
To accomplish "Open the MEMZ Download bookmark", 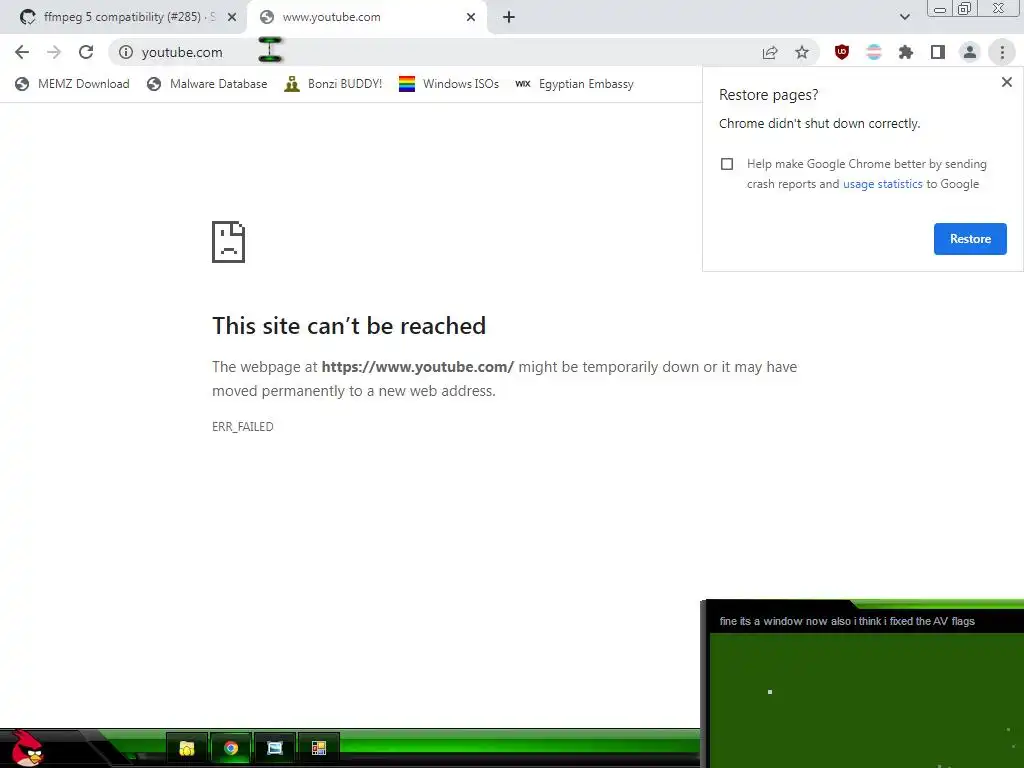I will [72, 84].
